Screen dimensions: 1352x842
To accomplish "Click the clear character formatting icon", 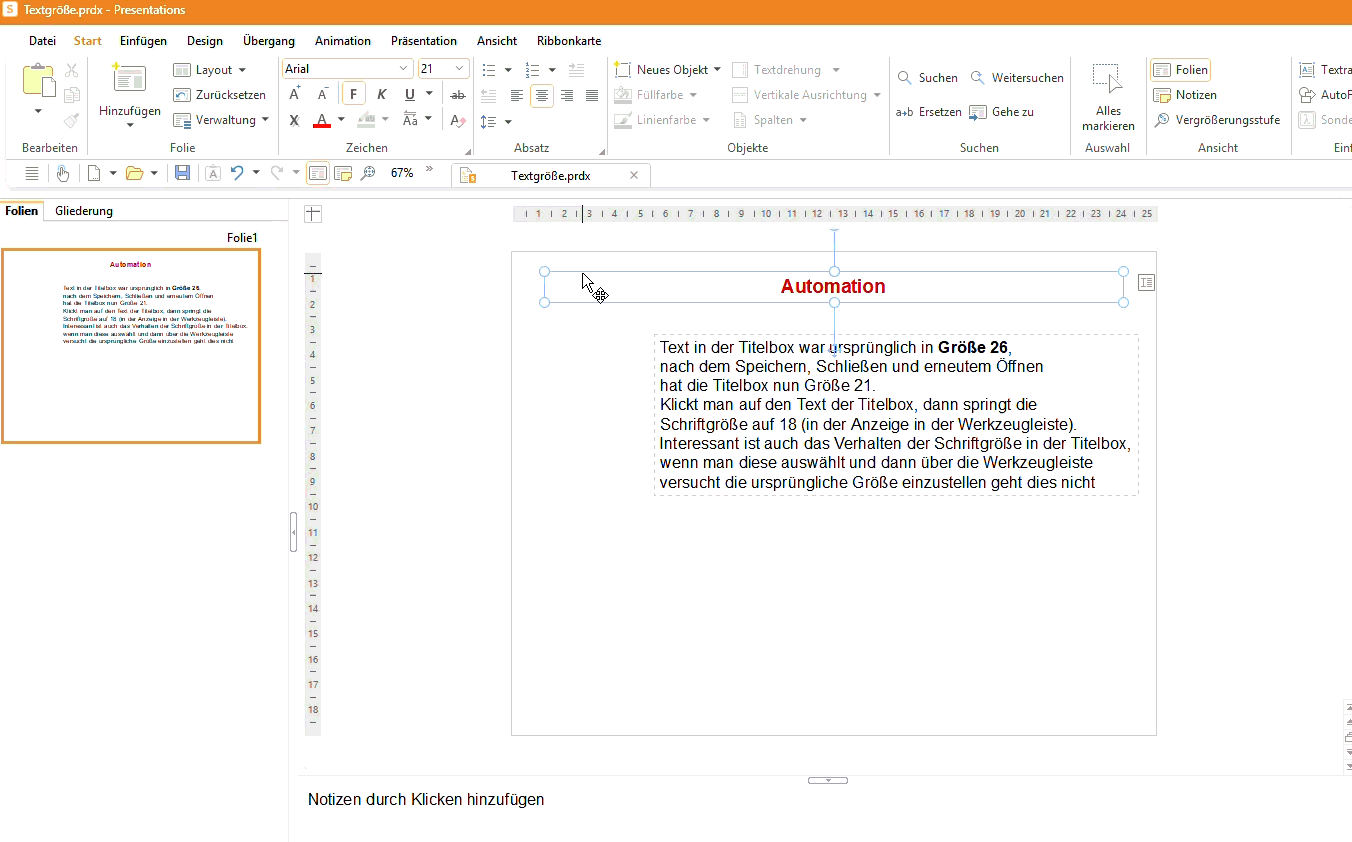I will point(458,120).
